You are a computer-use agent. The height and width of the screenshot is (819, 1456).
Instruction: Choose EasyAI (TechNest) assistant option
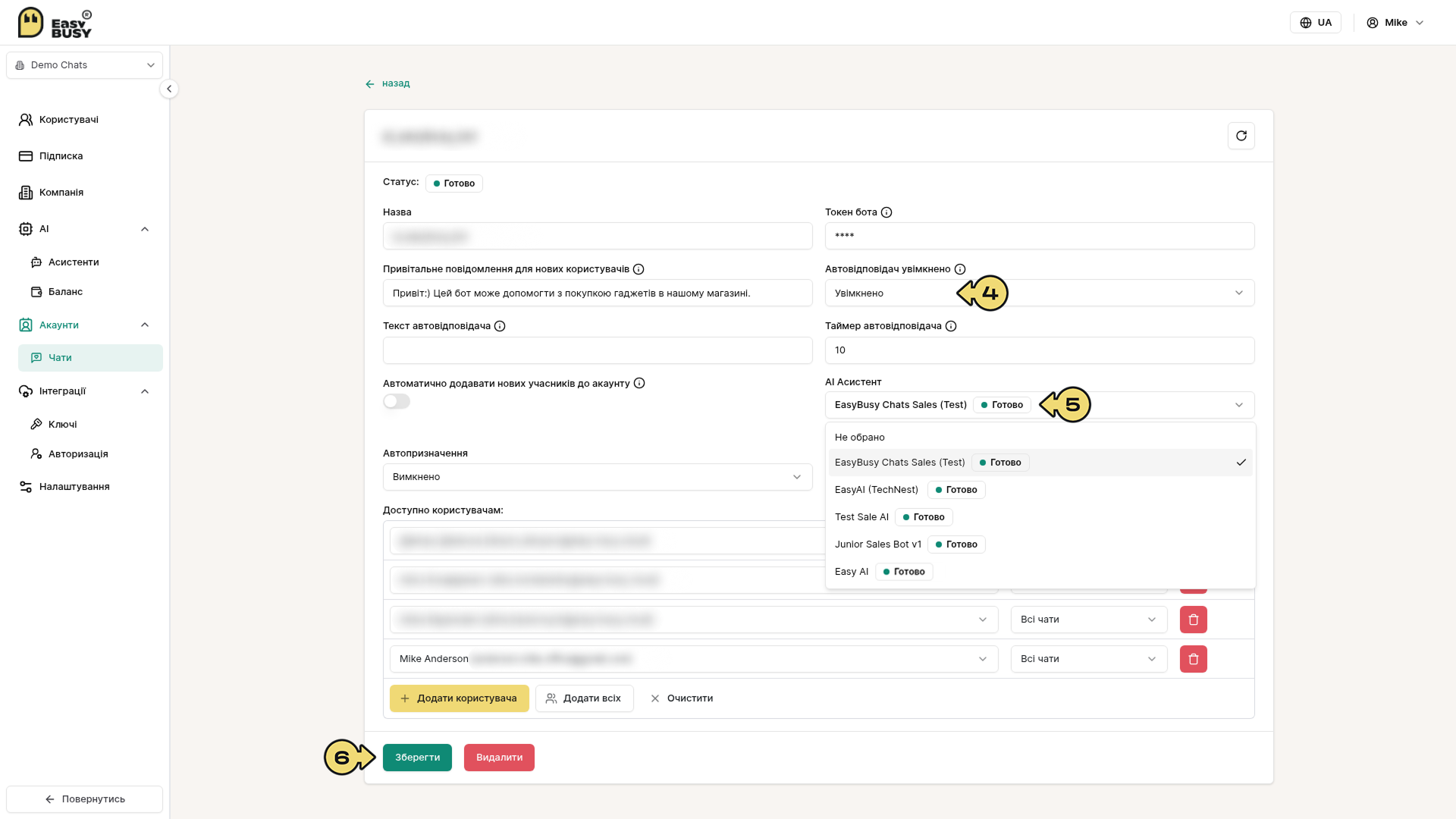pos(1039,490)
